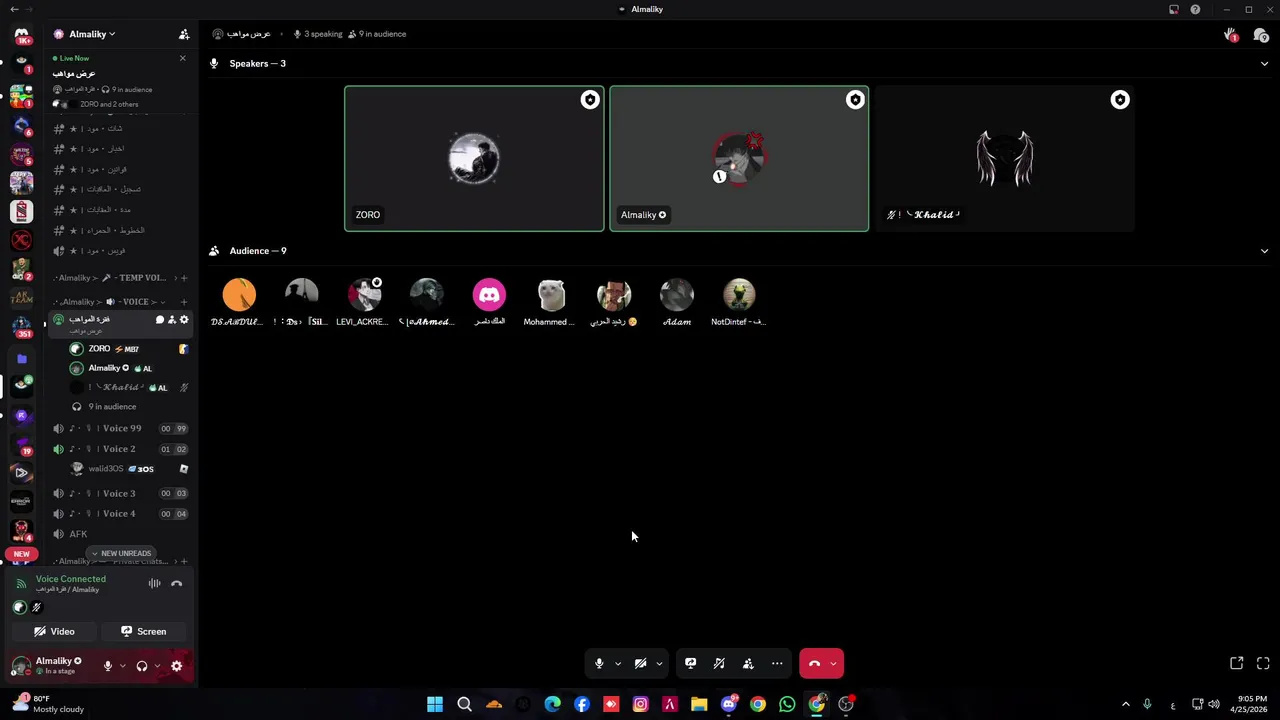Viewport: 1280px width, 720px height.
Task: Click LEVI_ACKRE... avatar in audience
Action: coord(364,295)
